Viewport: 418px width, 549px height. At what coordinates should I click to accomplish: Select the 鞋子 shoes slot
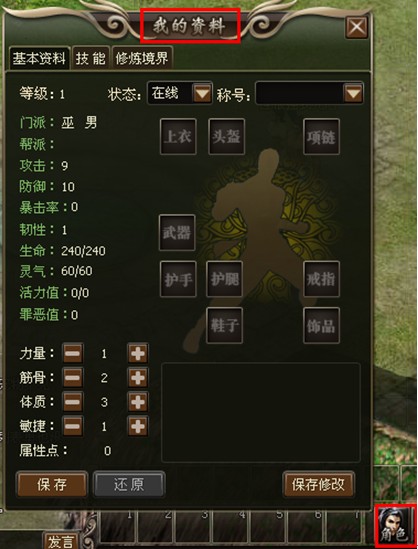pyautogui.click(x=225, y=326)
